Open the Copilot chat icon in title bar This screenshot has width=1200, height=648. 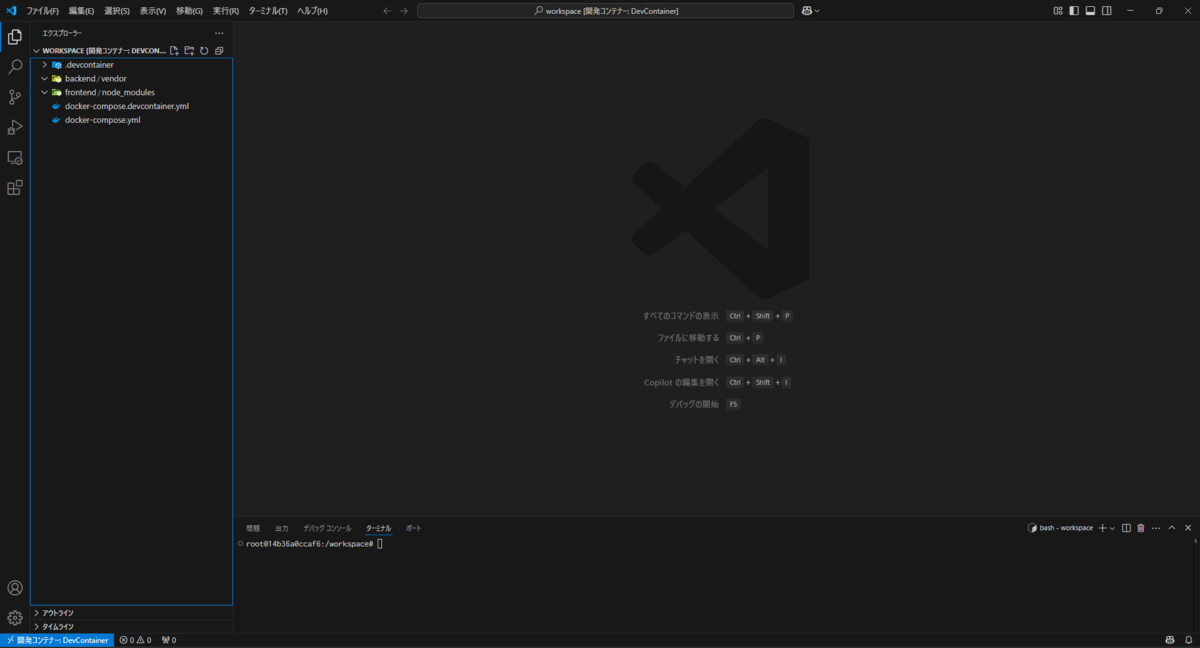tap(806, 11)
